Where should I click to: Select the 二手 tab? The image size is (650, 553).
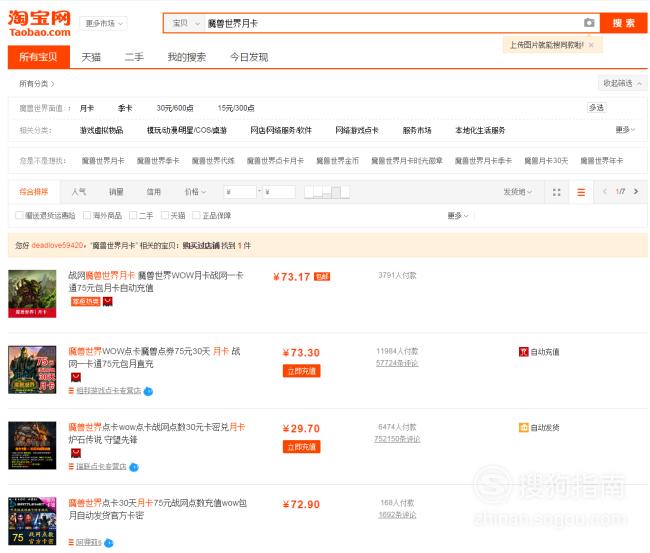pos(134,57)
